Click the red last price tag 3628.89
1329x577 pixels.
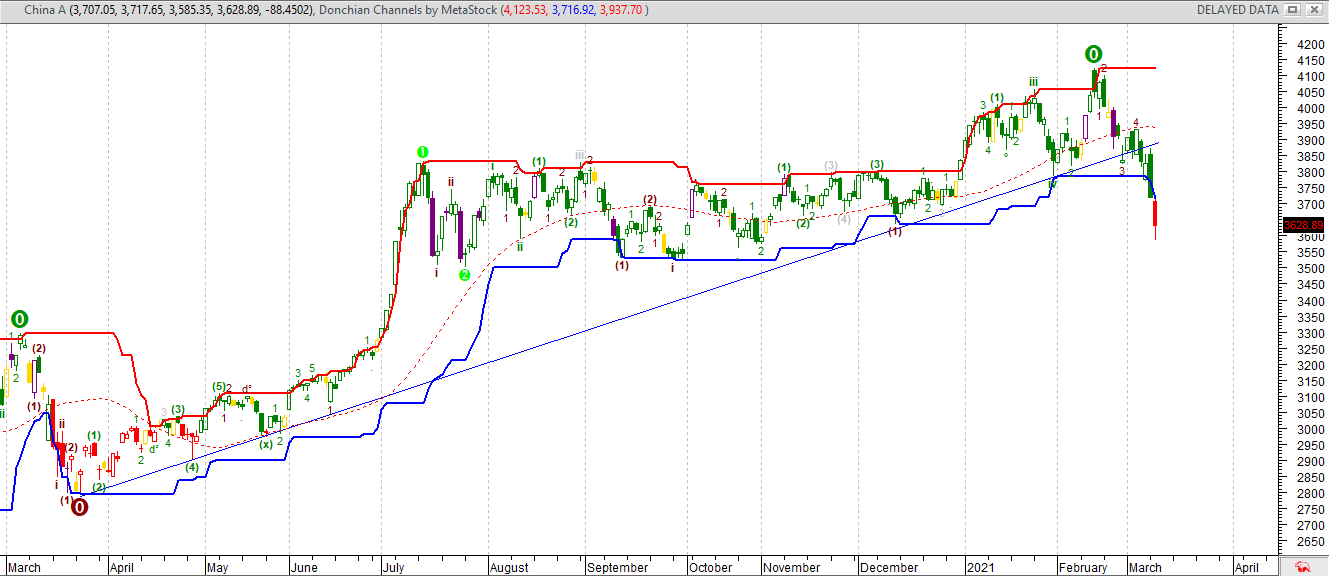point(1304,225)
